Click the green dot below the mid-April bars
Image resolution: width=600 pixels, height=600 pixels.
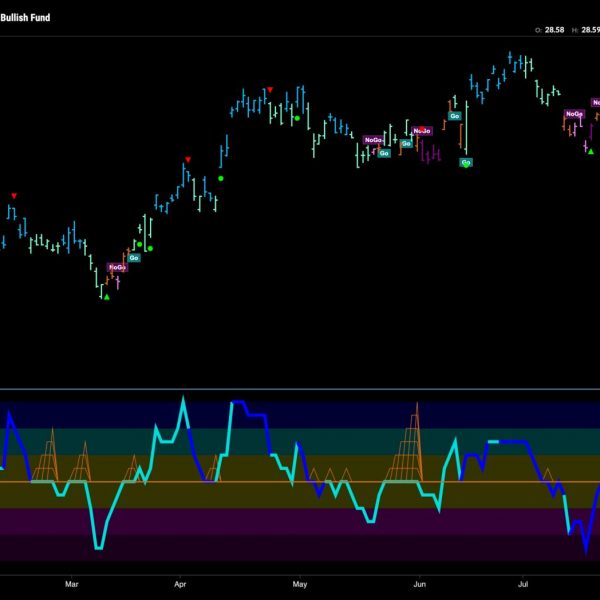coord(220,178)
